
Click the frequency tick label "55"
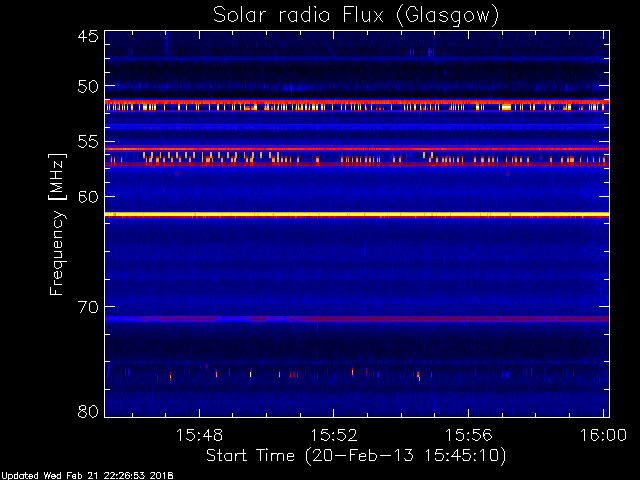(x=88, y=142)
